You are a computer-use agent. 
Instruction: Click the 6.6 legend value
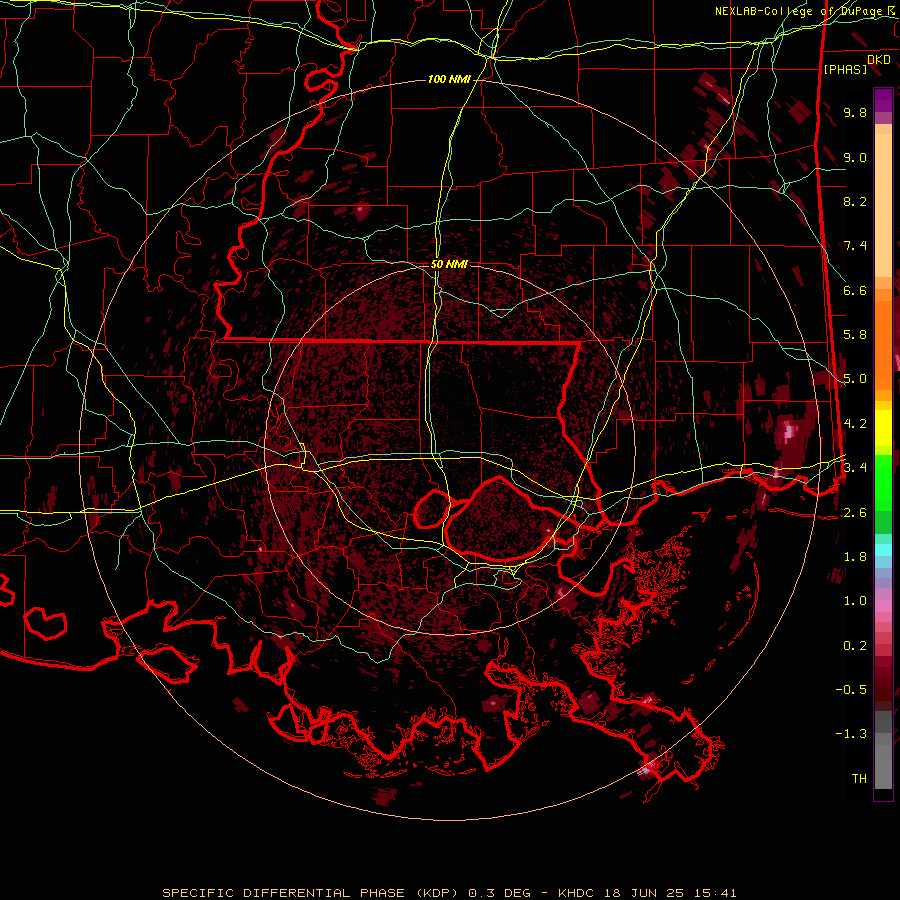coord(855,290)
